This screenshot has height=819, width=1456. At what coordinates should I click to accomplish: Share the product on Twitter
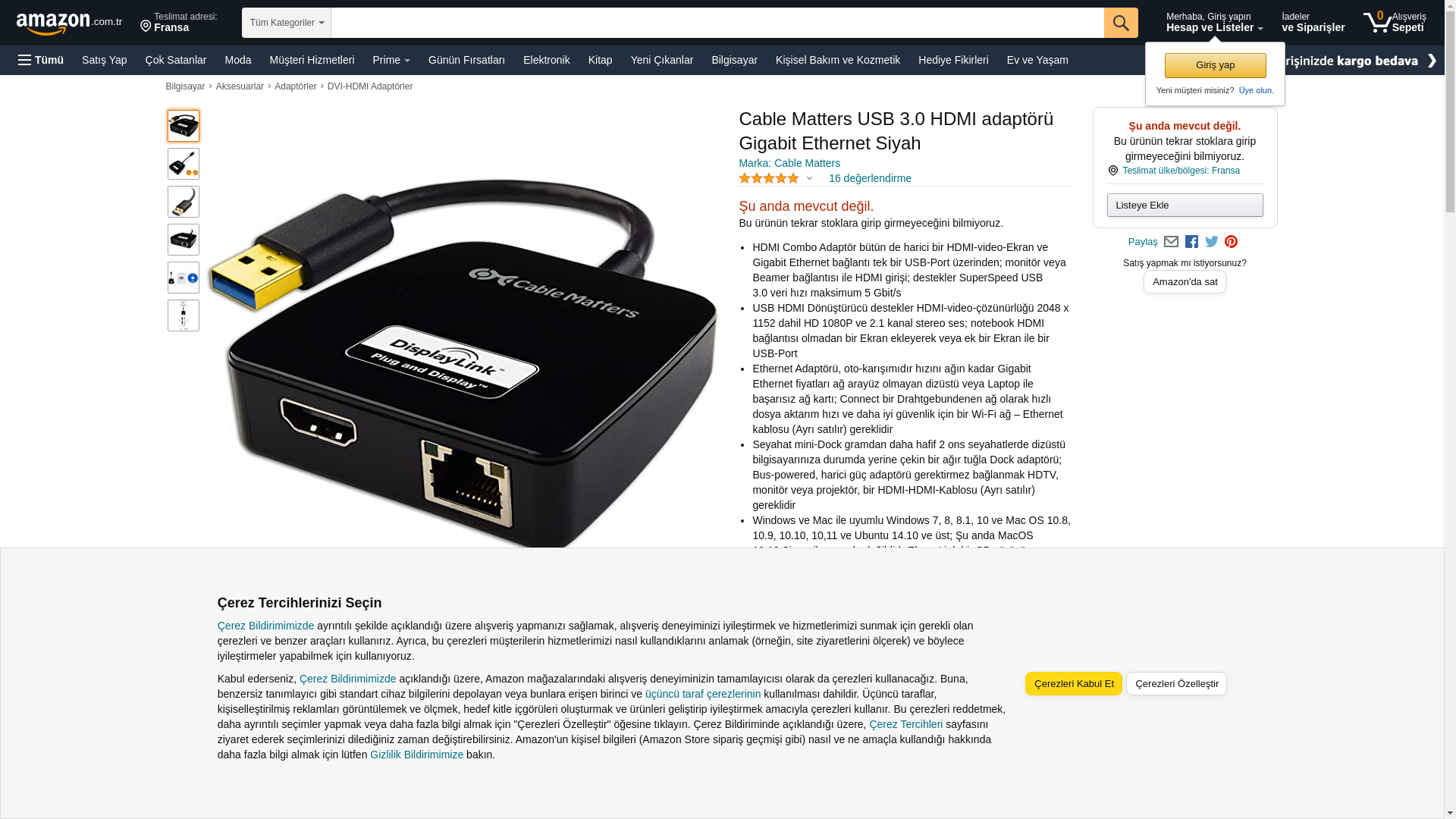1212,242
